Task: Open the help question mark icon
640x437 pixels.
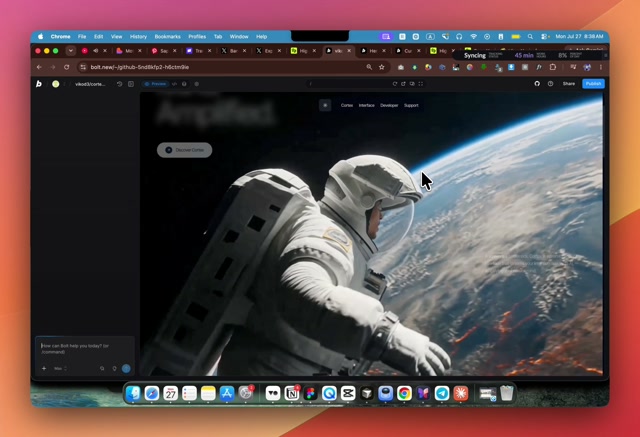Action: [551, 84]
